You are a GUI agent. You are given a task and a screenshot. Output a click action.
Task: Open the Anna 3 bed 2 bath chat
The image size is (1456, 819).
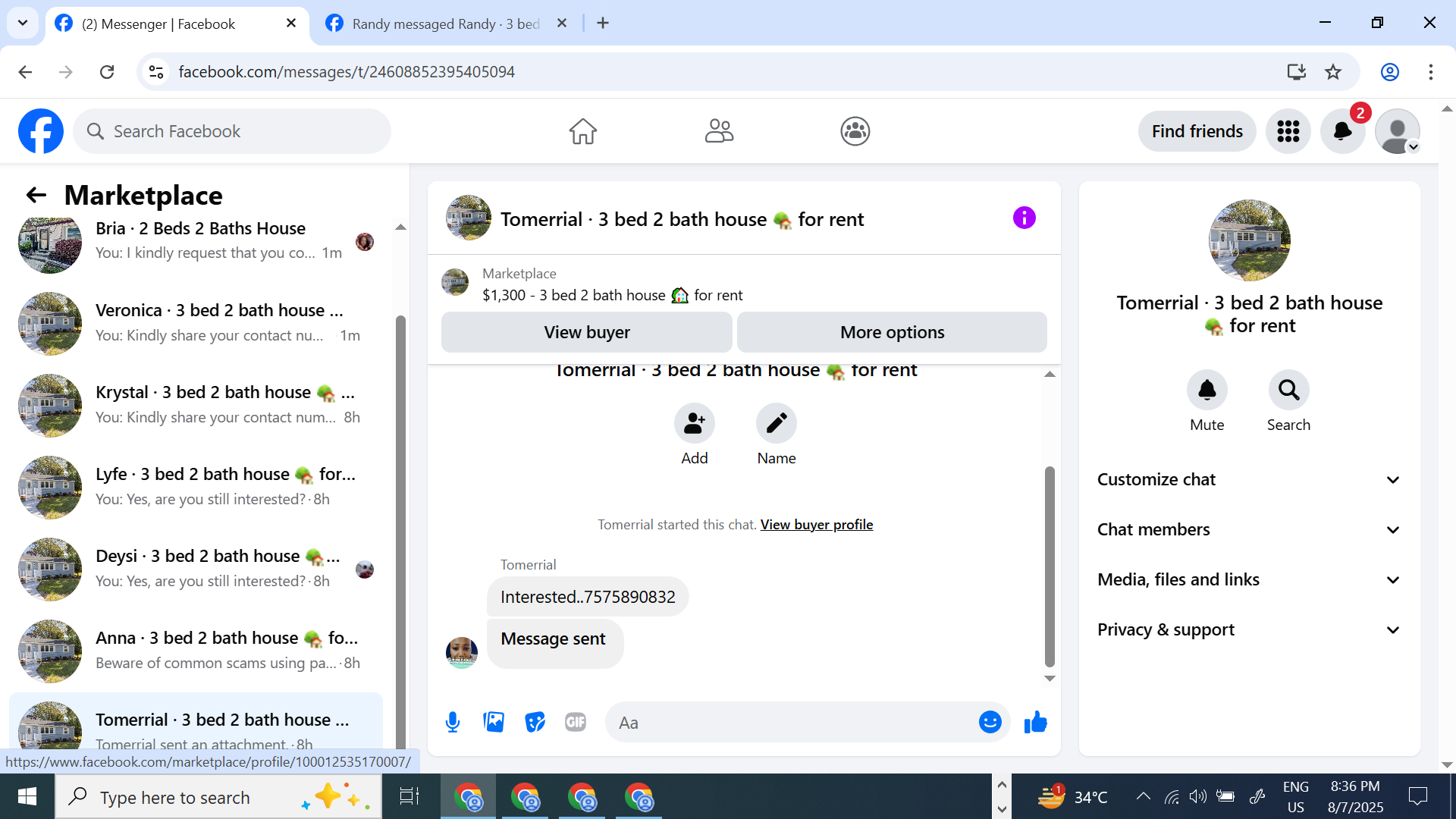196,651
